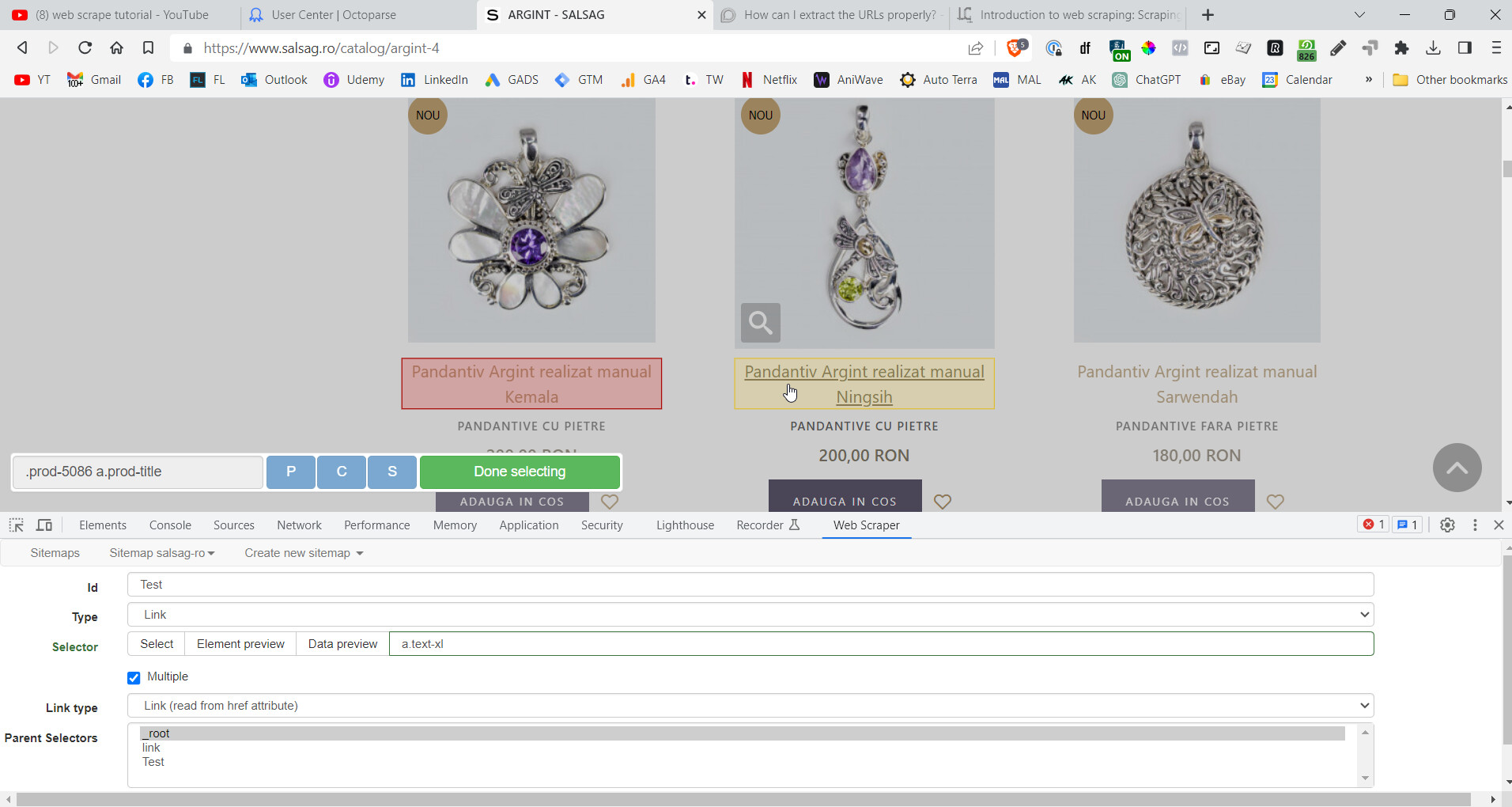Open the Sitemap salsag-ro dropdown menu
Viewport: 1512px width, 807px height.
(161, 553)
